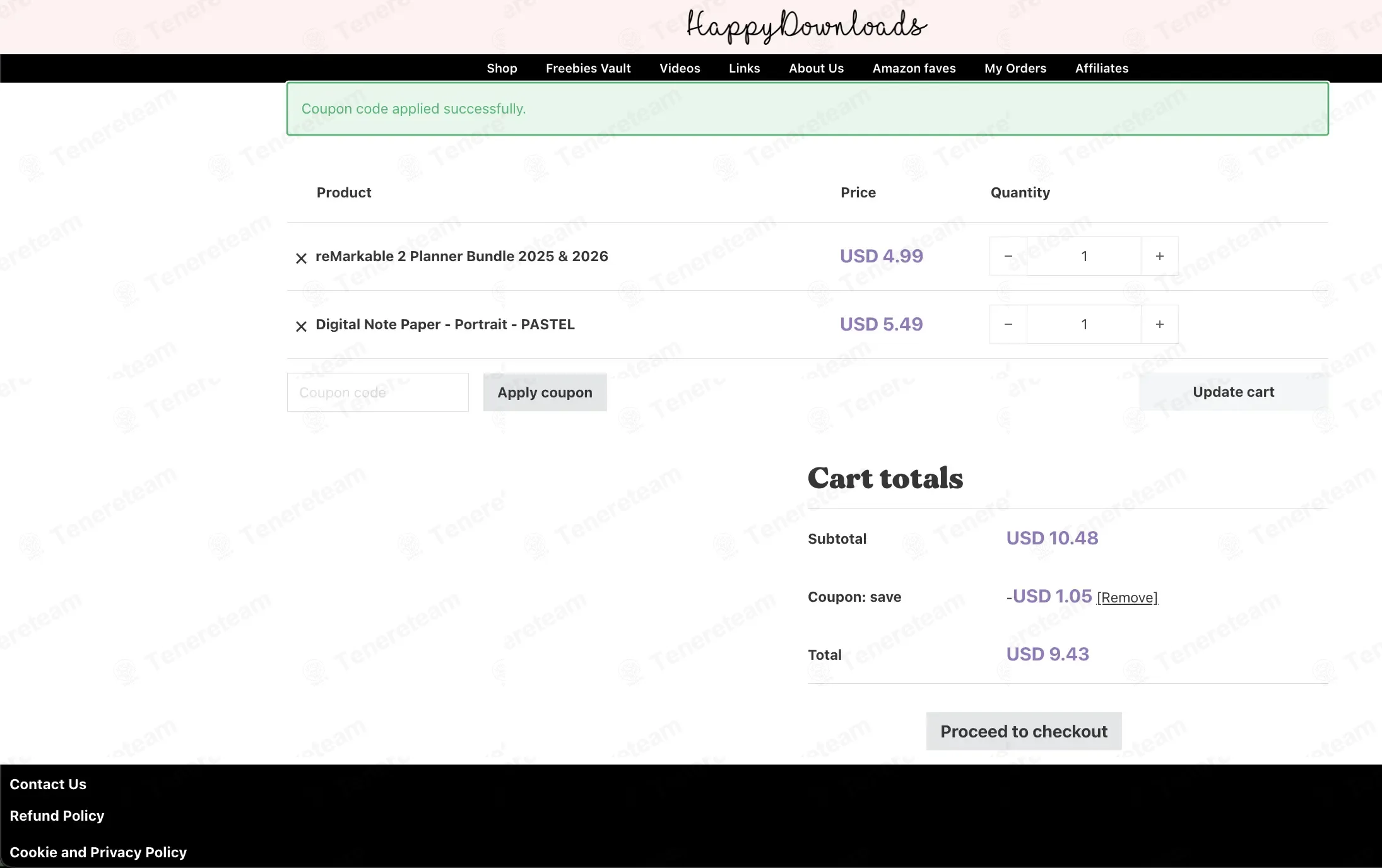Click the Quantity column header
This screenshot has width=1382, height=868.
point(1020,192)
